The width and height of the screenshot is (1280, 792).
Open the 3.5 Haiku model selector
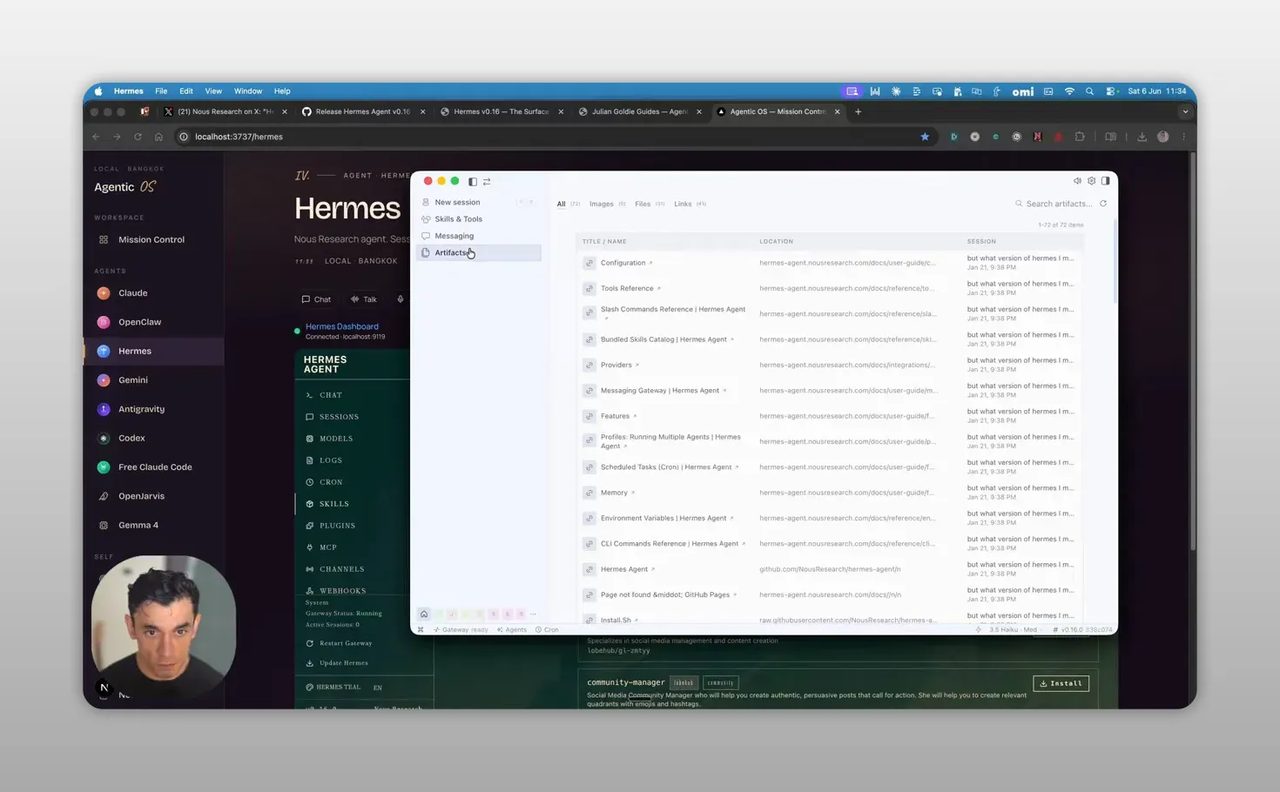1012,630
